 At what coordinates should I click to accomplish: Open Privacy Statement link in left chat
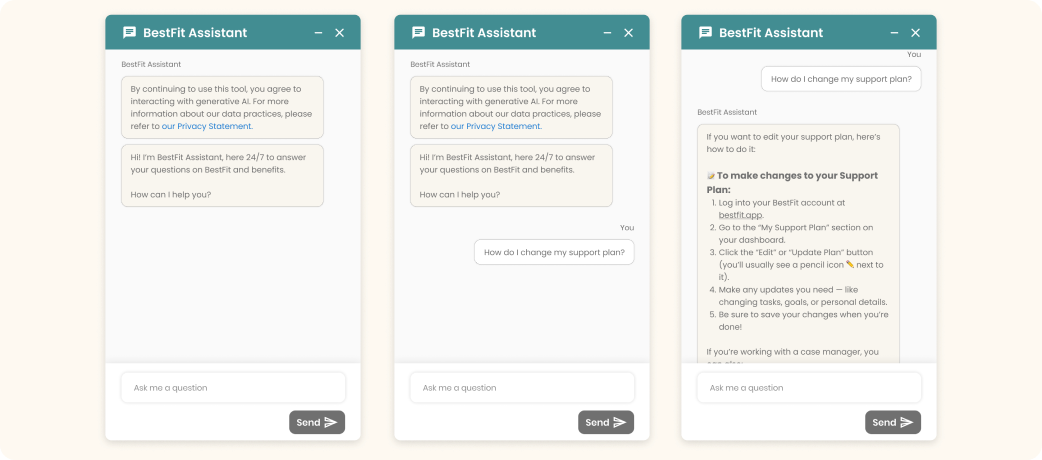pyautogui.click(x=207, y=126)
